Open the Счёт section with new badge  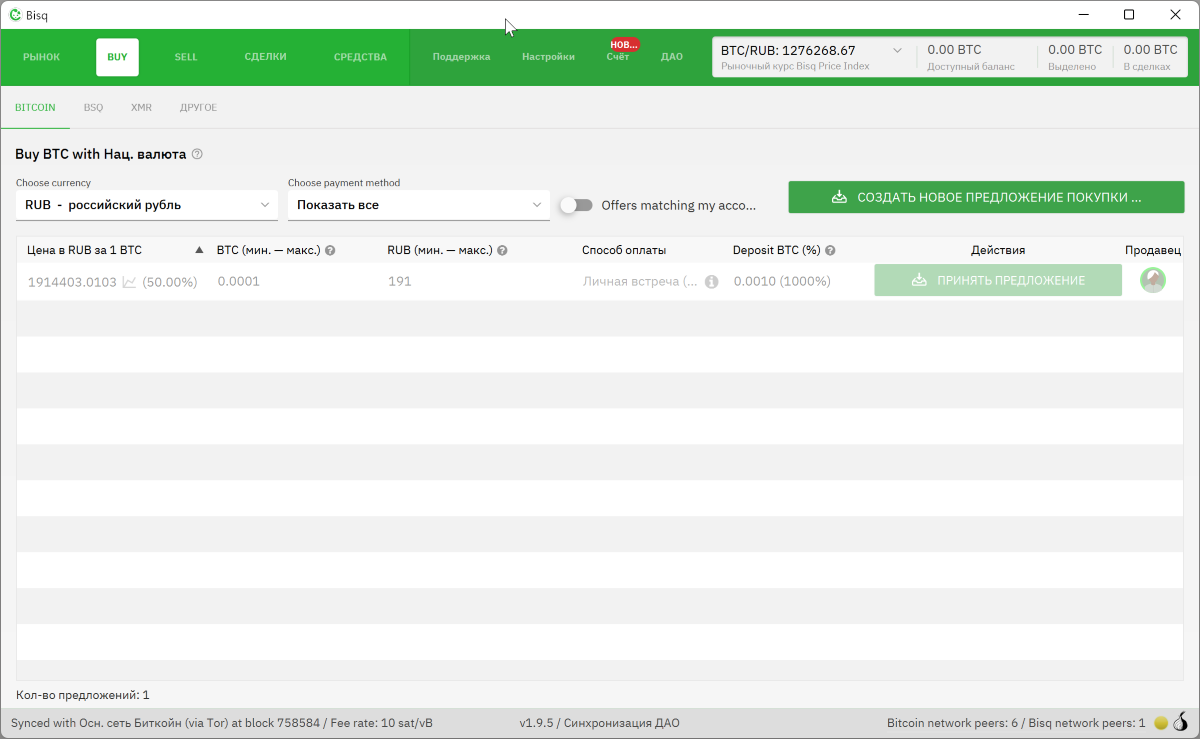click(x=618, y=57)
